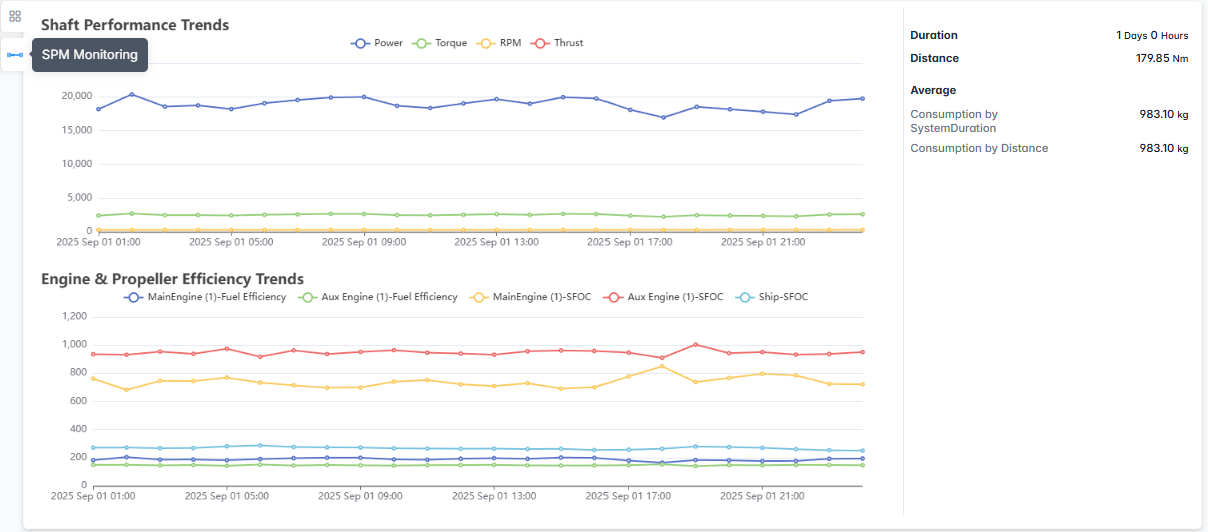The image size is (1208, 532).
Task: Hide MainEngine (1)-Fuel Efficiency series
Action: (205, 297)
